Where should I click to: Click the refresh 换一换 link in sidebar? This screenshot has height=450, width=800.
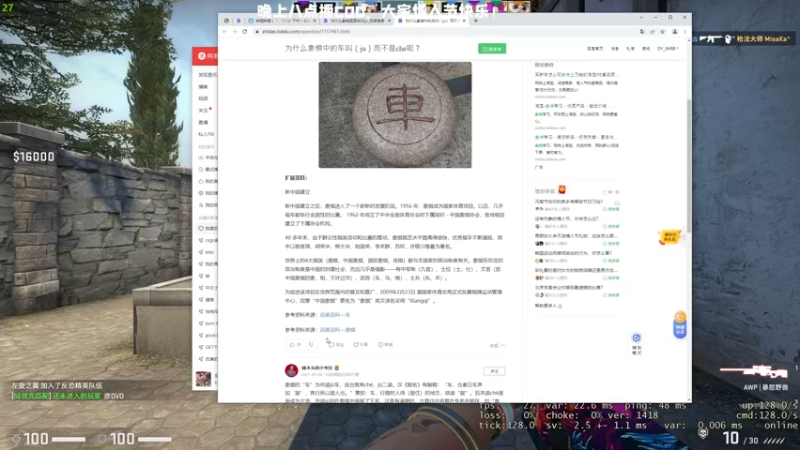[611, 192]
